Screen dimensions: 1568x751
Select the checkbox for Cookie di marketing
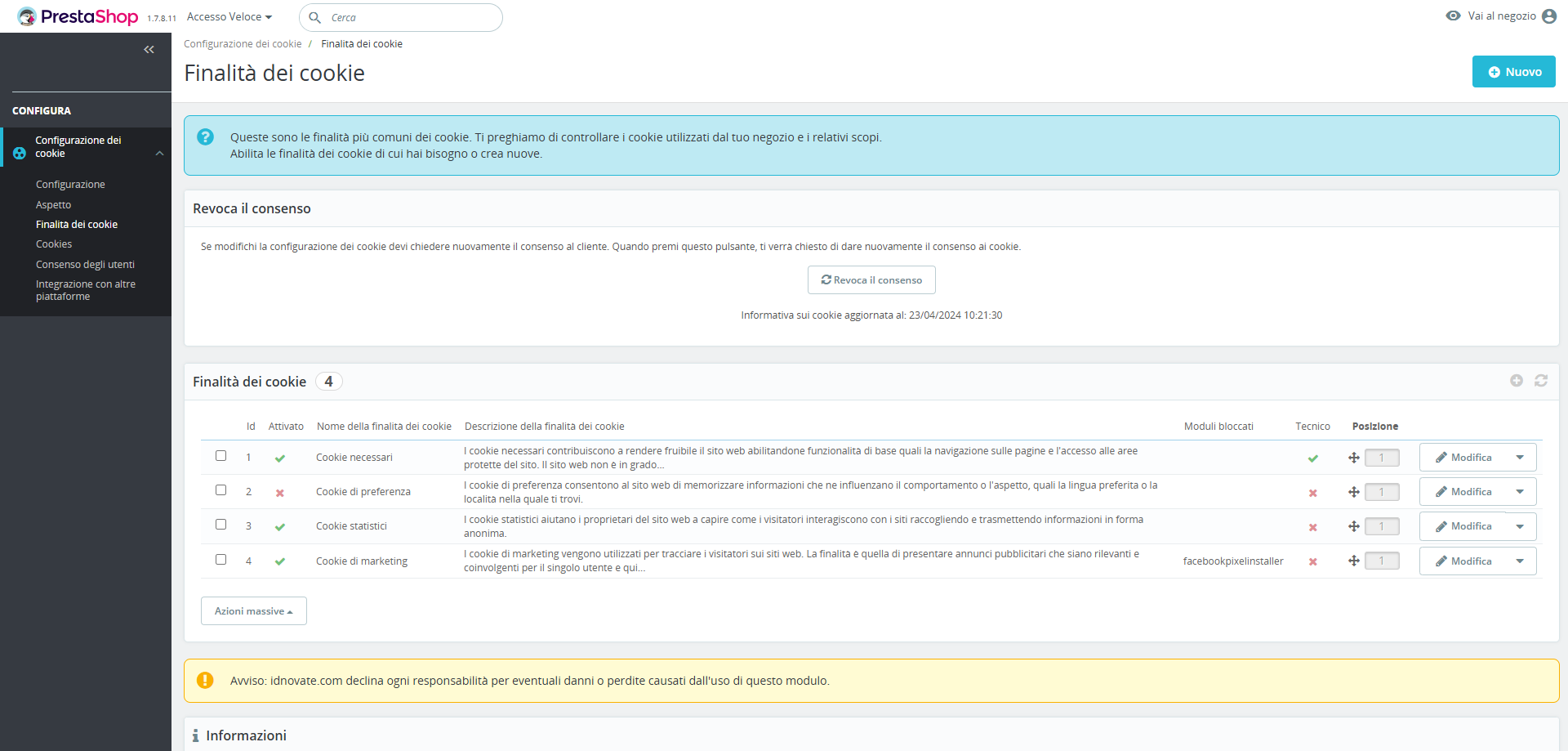(x=220, y=560)
